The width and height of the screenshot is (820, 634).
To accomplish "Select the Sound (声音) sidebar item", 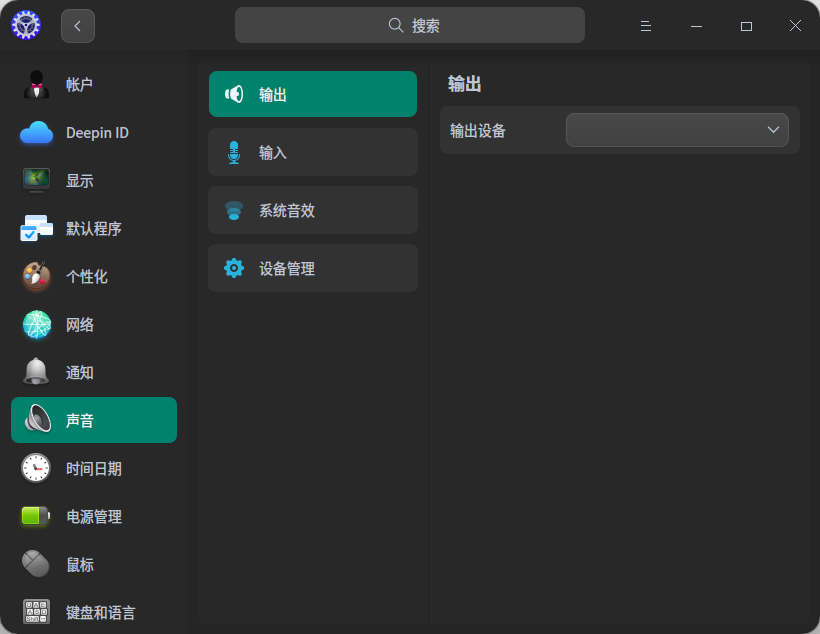I will [x=94, y=421].
